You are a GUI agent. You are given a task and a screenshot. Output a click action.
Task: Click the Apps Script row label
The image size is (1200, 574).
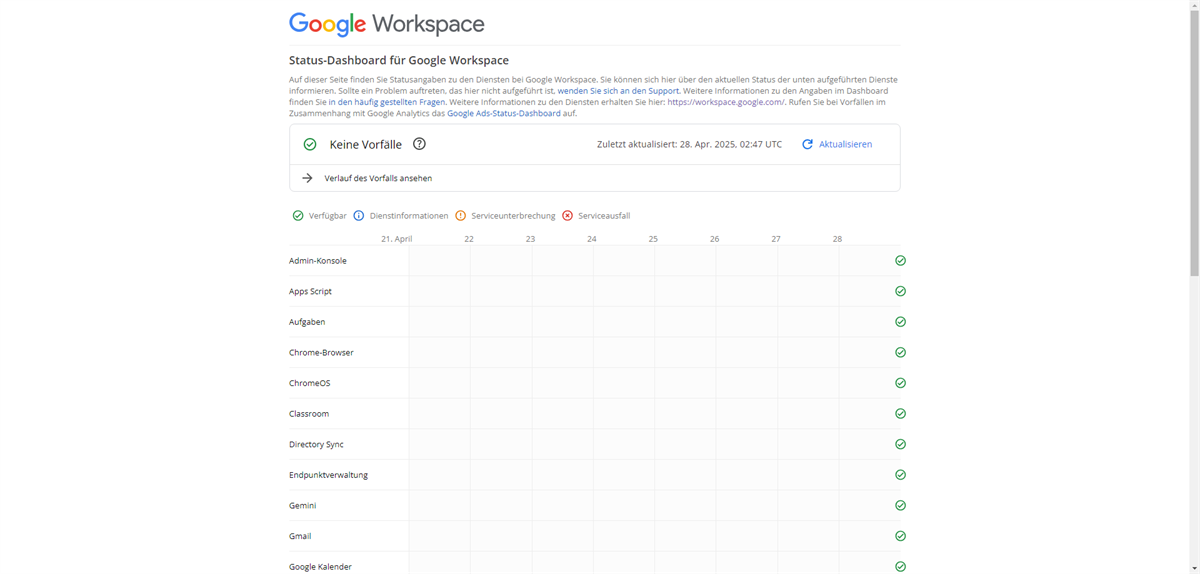310,291
